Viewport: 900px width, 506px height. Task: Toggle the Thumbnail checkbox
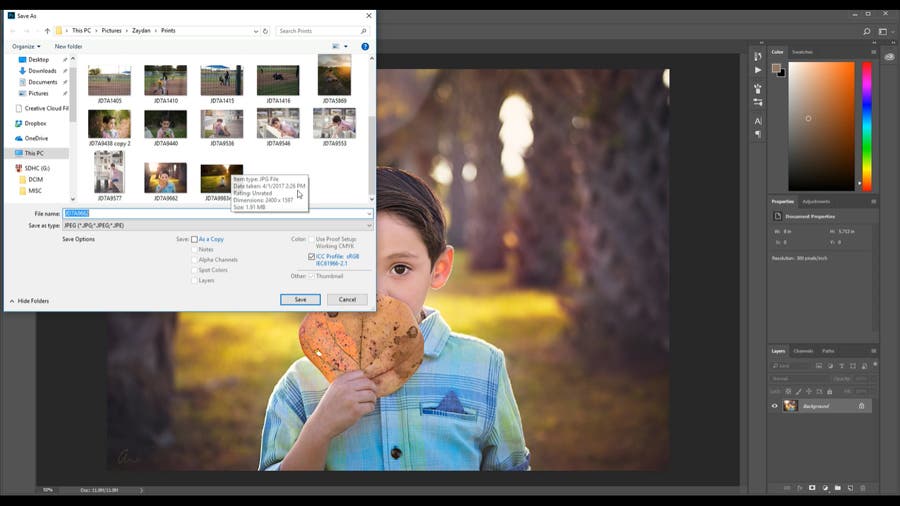pos(312,276)
